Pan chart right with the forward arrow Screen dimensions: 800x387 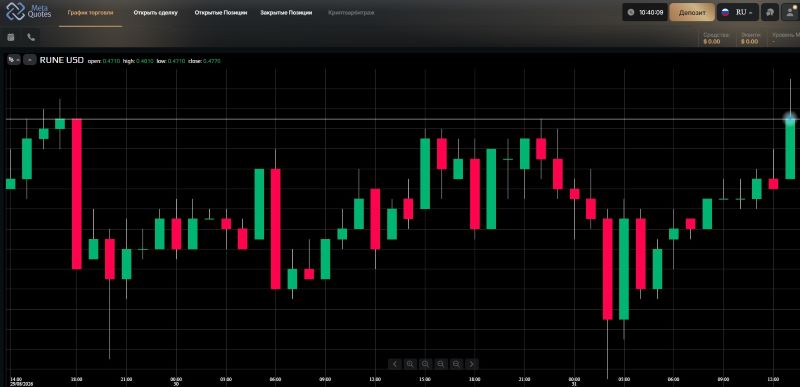[472, 364]
